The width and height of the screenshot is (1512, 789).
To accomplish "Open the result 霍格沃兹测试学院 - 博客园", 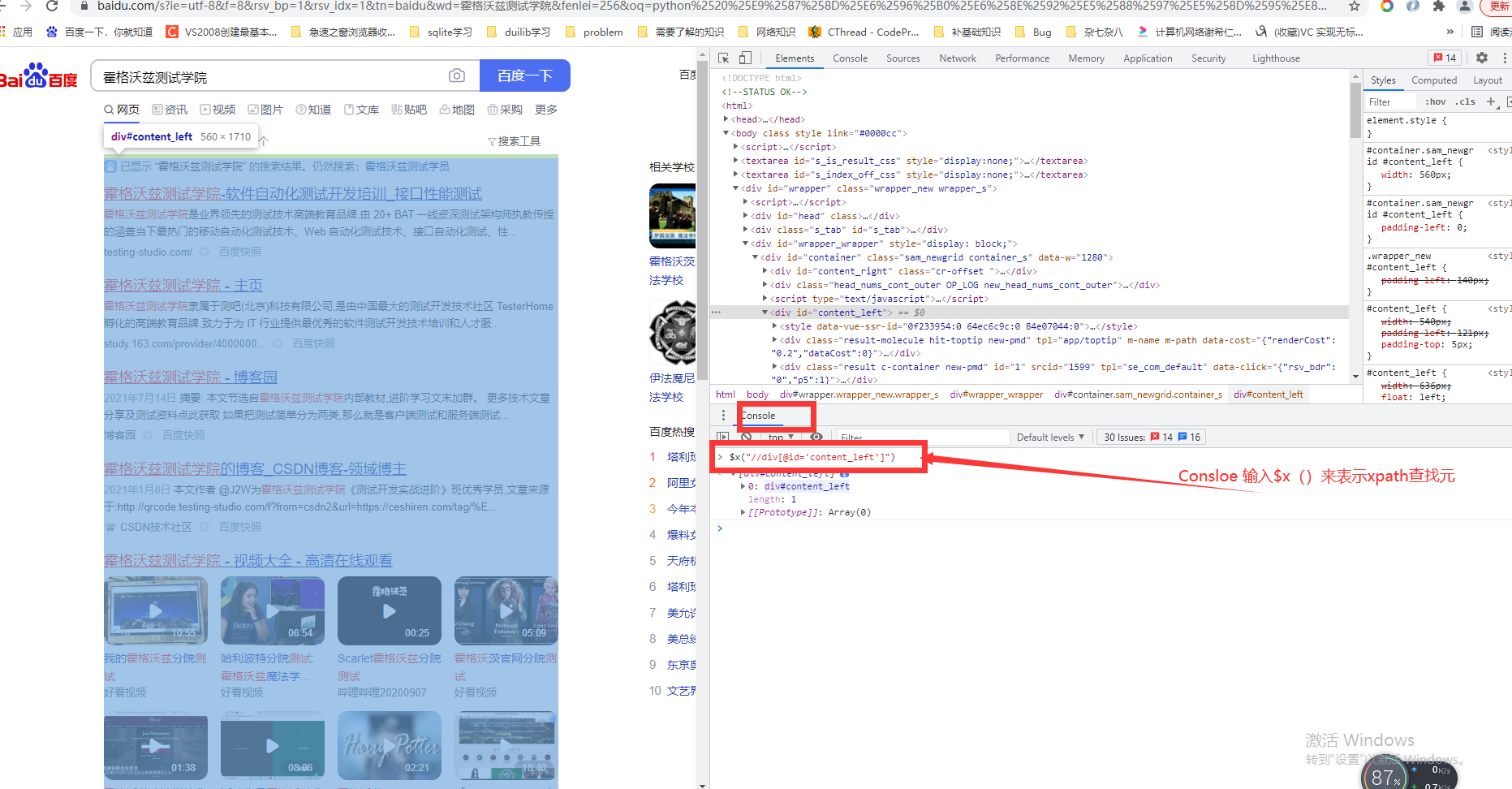I will pyautogui.click(x=191, y=377).
